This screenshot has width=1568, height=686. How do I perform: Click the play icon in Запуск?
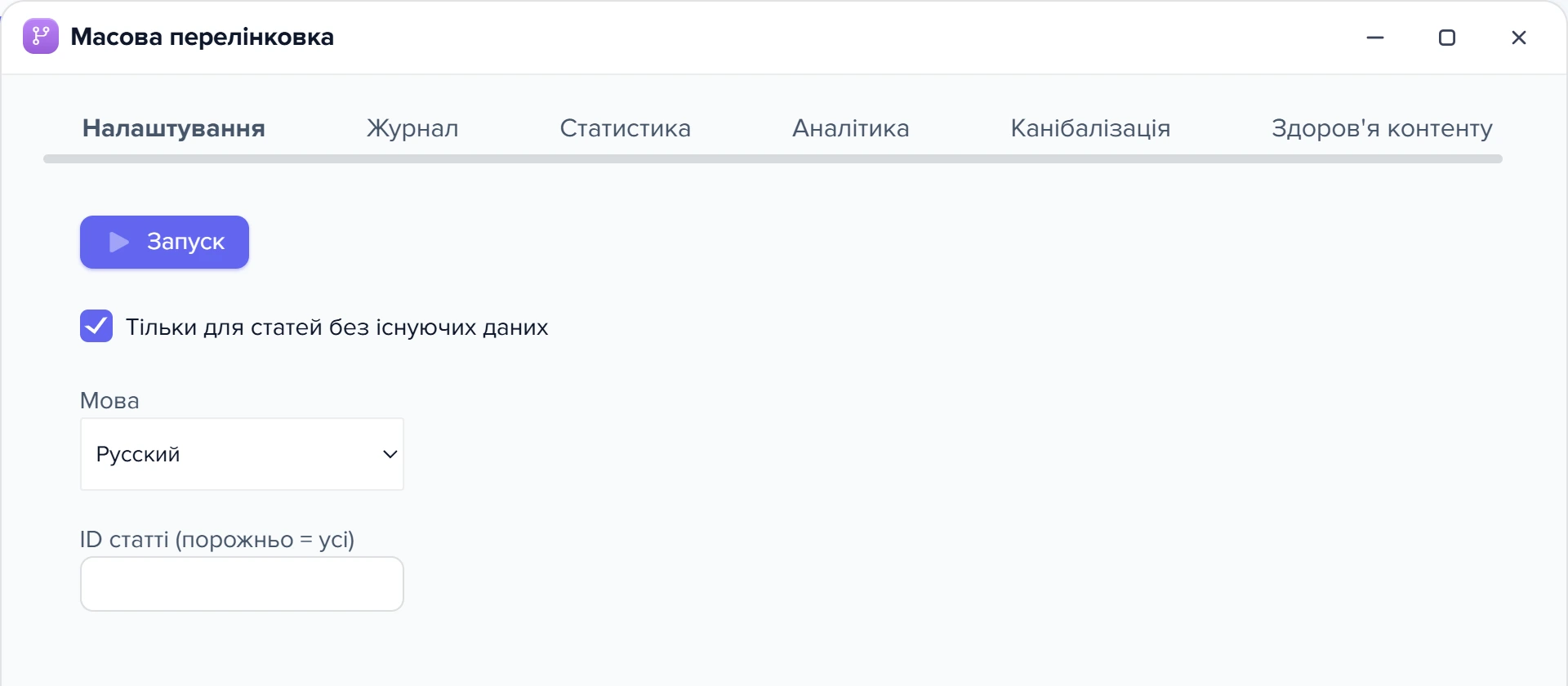(x=119, y=242)
